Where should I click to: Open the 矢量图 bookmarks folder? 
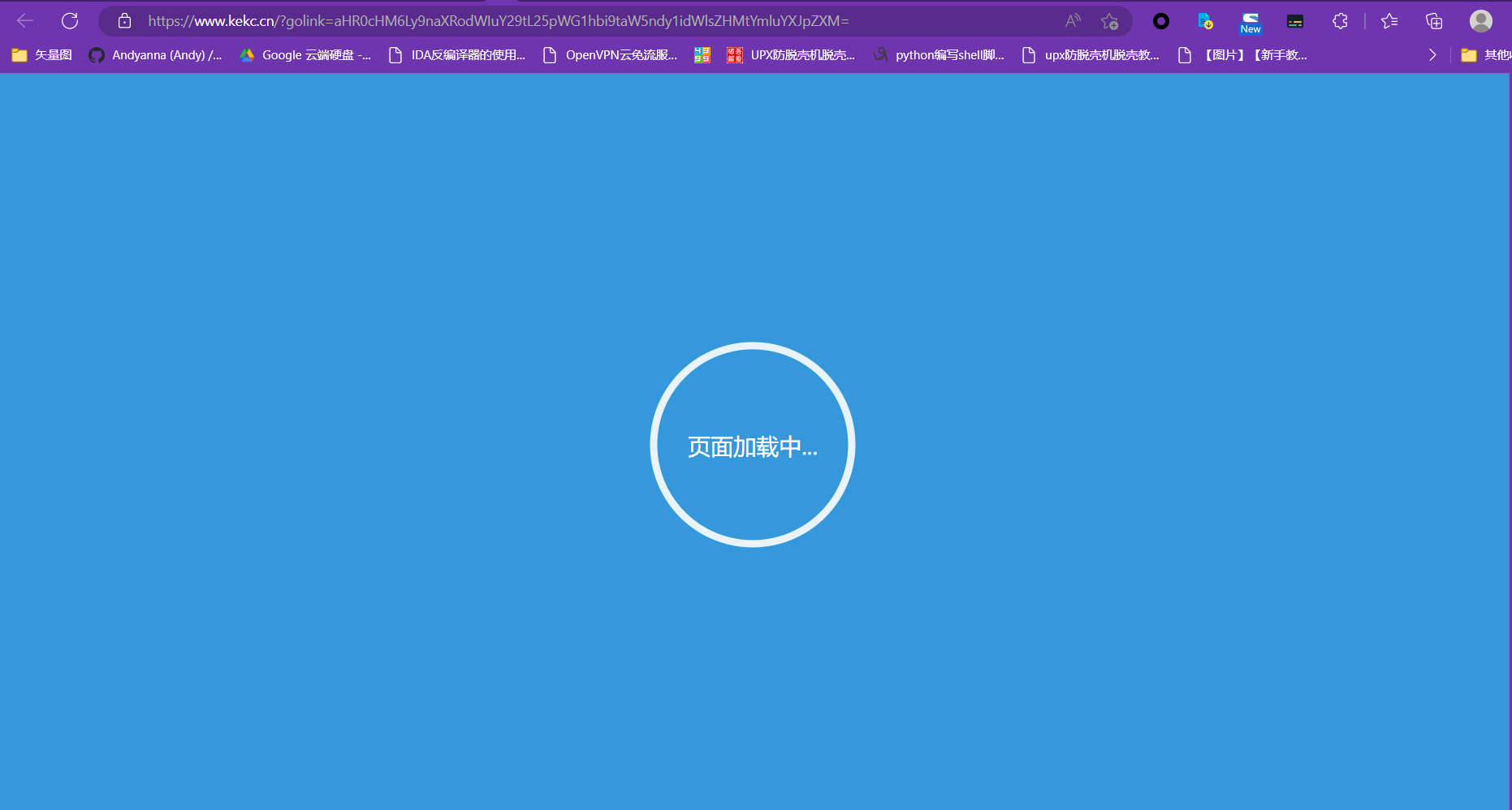tap(42, 55)
